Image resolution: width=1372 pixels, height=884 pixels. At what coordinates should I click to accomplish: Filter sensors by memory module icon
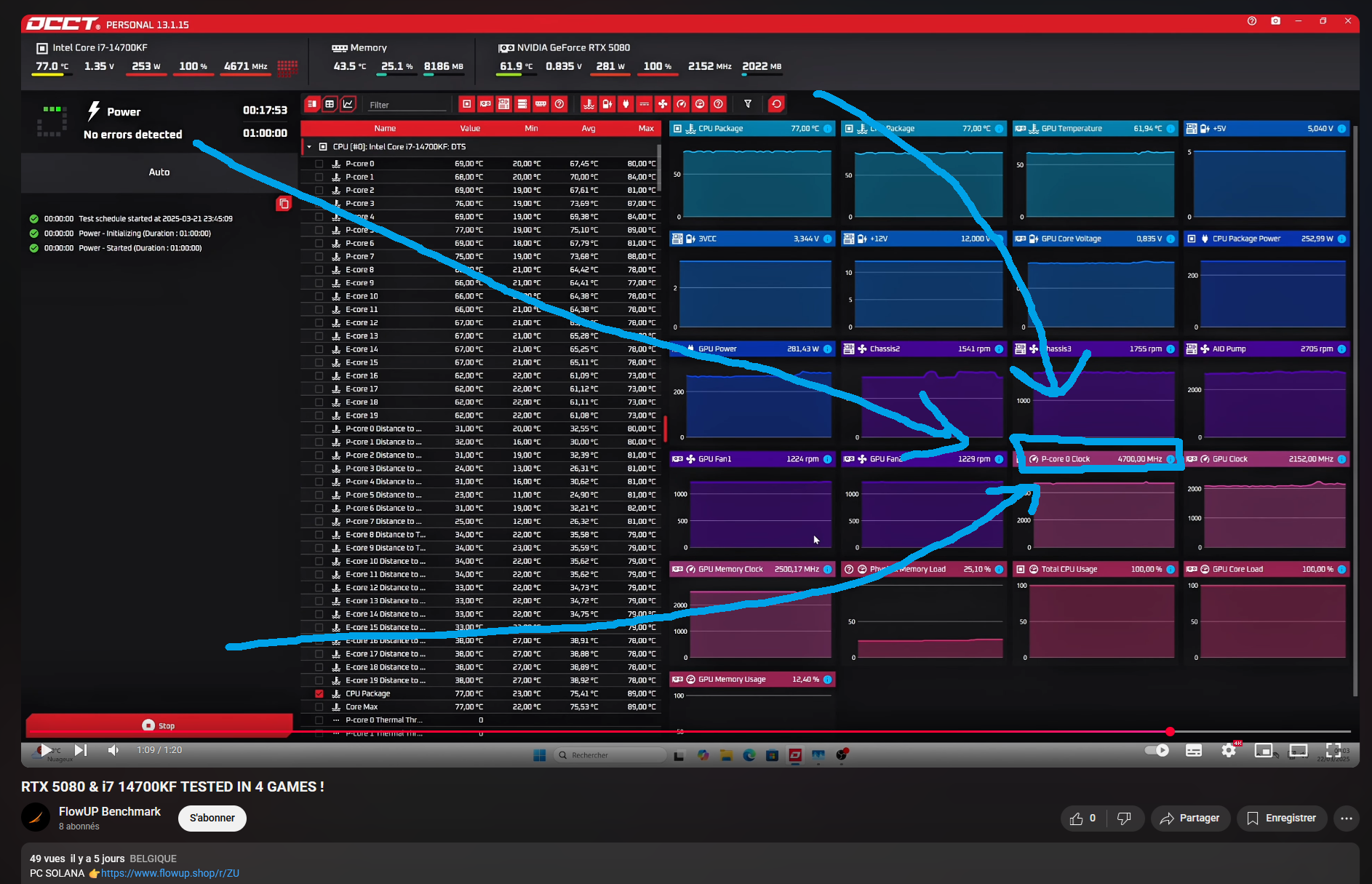click(x=541, y=104)
